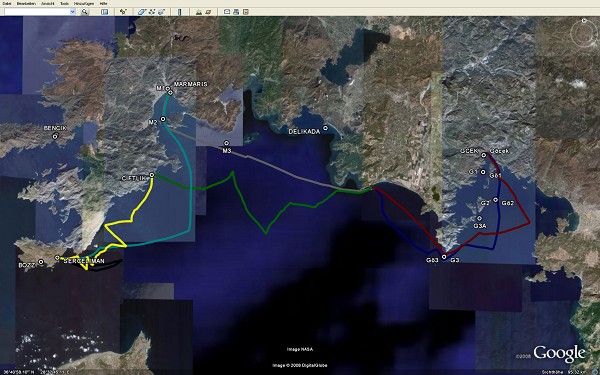
Task: Open the Ansicht menu
Action: (x=48, y=3)
